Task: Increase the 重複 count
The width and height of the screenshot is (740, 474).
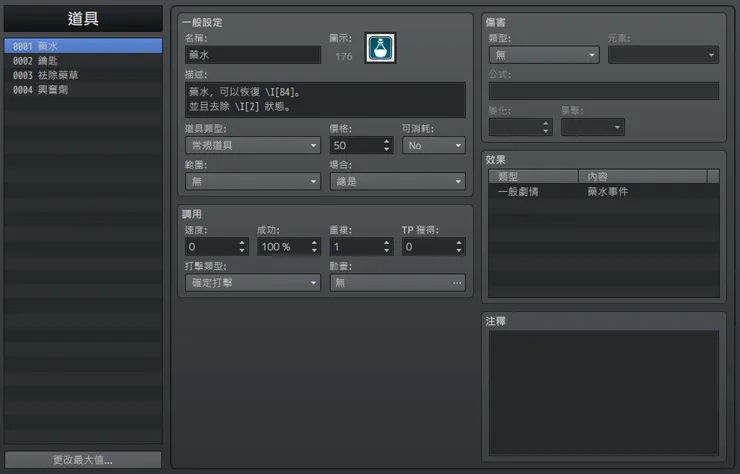Action: 387,243
